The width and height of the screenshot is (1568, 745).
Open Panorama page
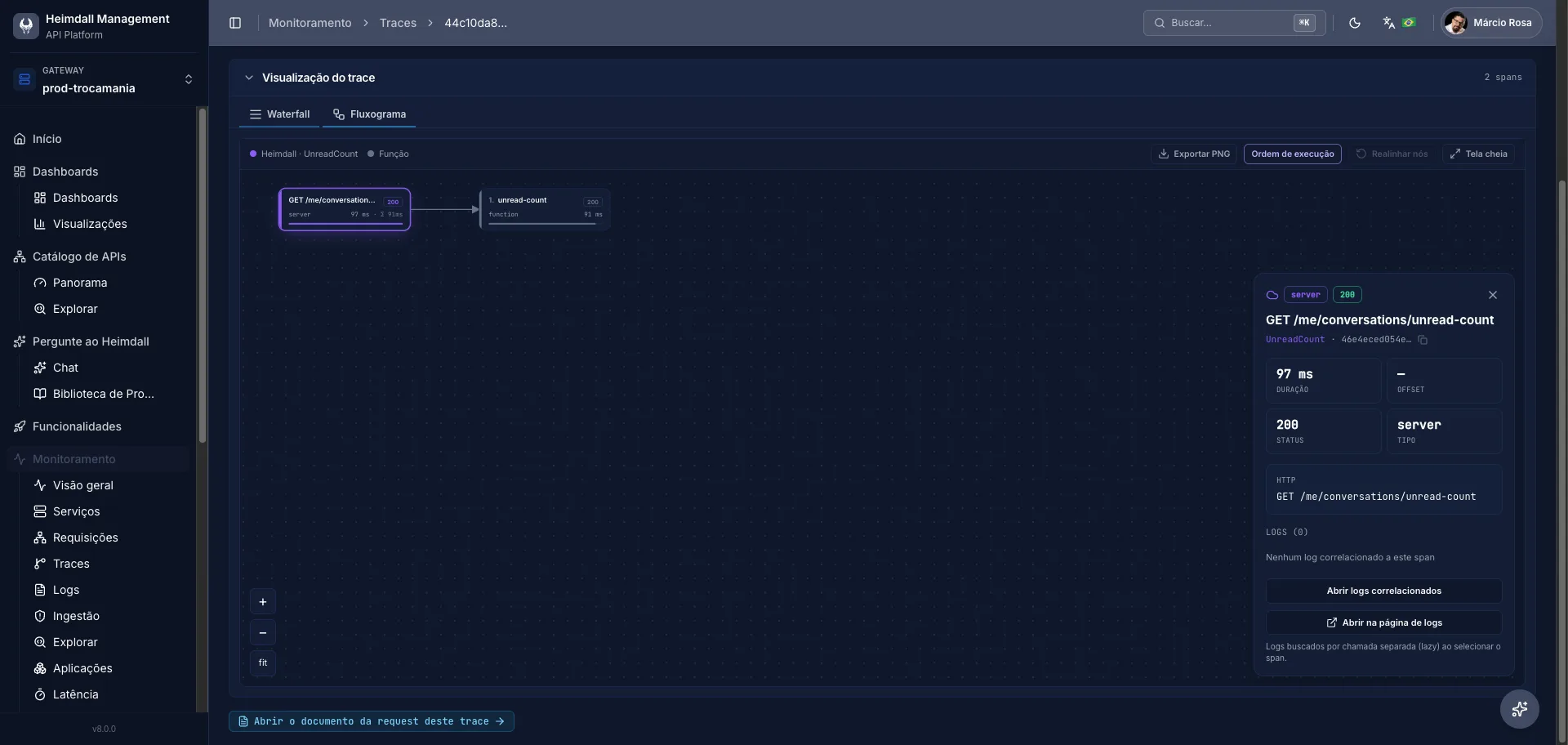pos(106,283)
